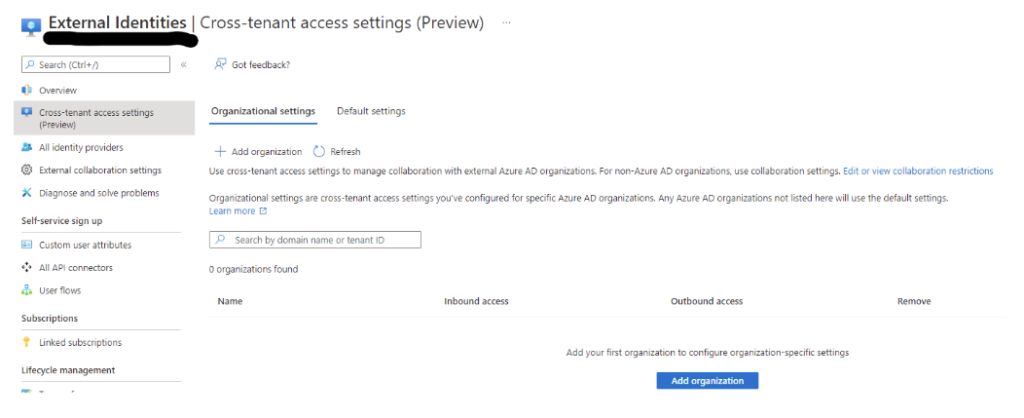Select Cross-tenant access settings (Preview) menu item
The width and height of the screenshot is (1024, 418).
(x=104, y=118)
